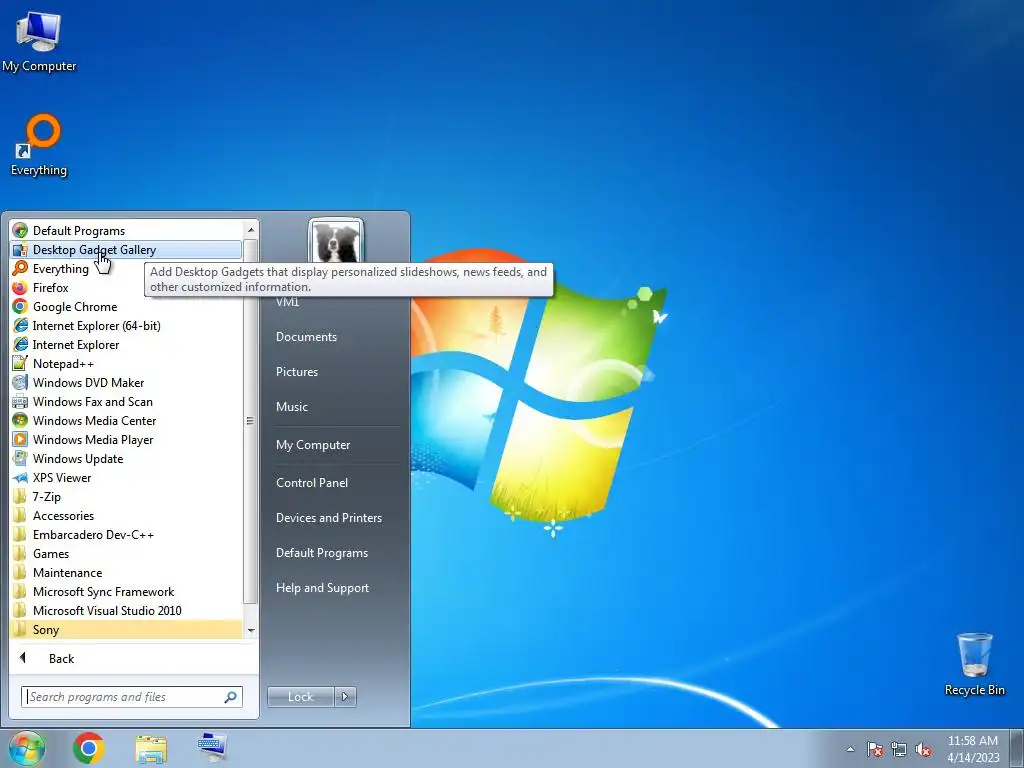Viewport: 1024px width, 768px height.
Task: Click the on-screen keyboard taskbar icon
Action: [212, 747]
